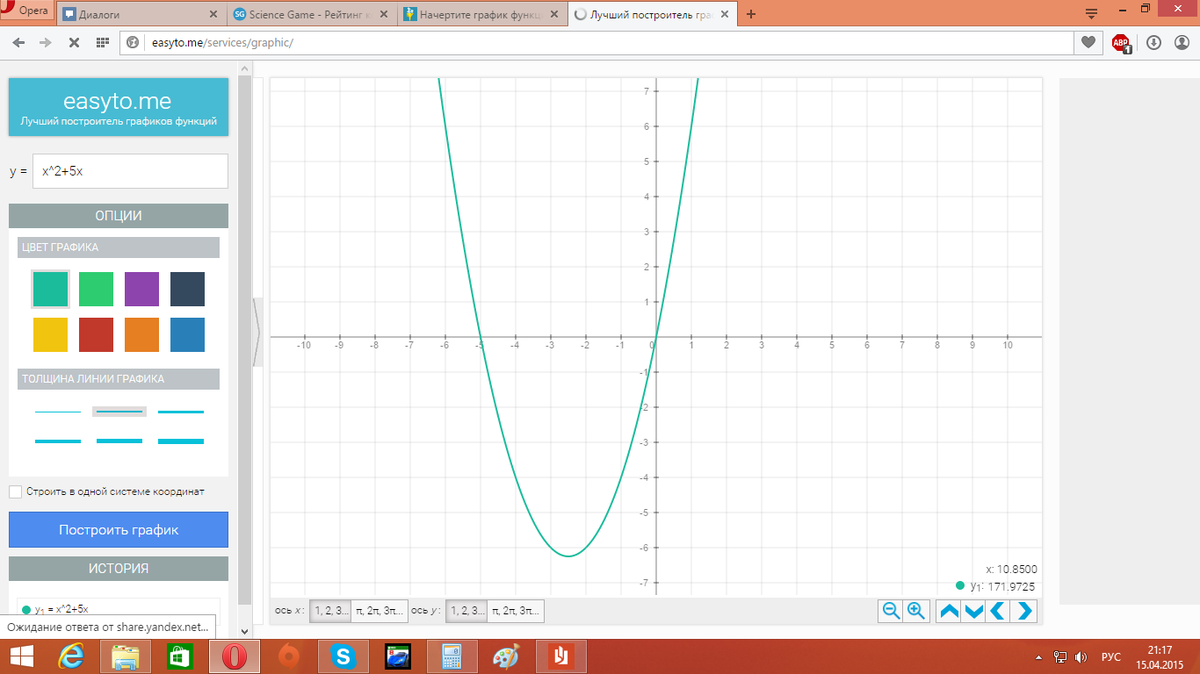Close the Диалоги tab
This screenshot has height=674, width=1200.
pos(214,15)
